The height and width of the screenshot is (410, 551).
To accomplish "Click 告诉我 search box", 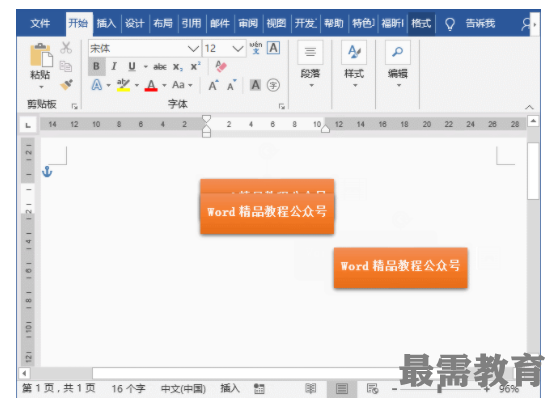I will pyautogui.click(x=480, y=24).
